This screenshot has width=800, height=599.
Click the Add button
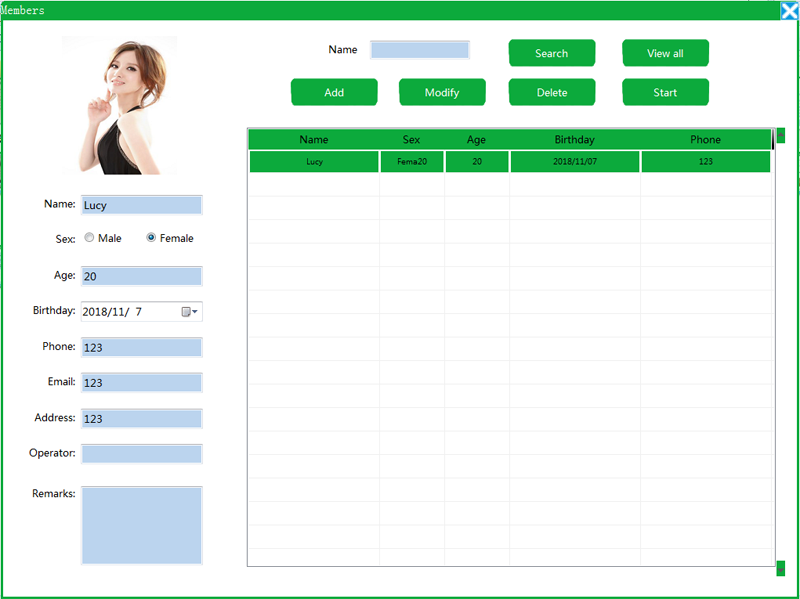pos(334,92)
